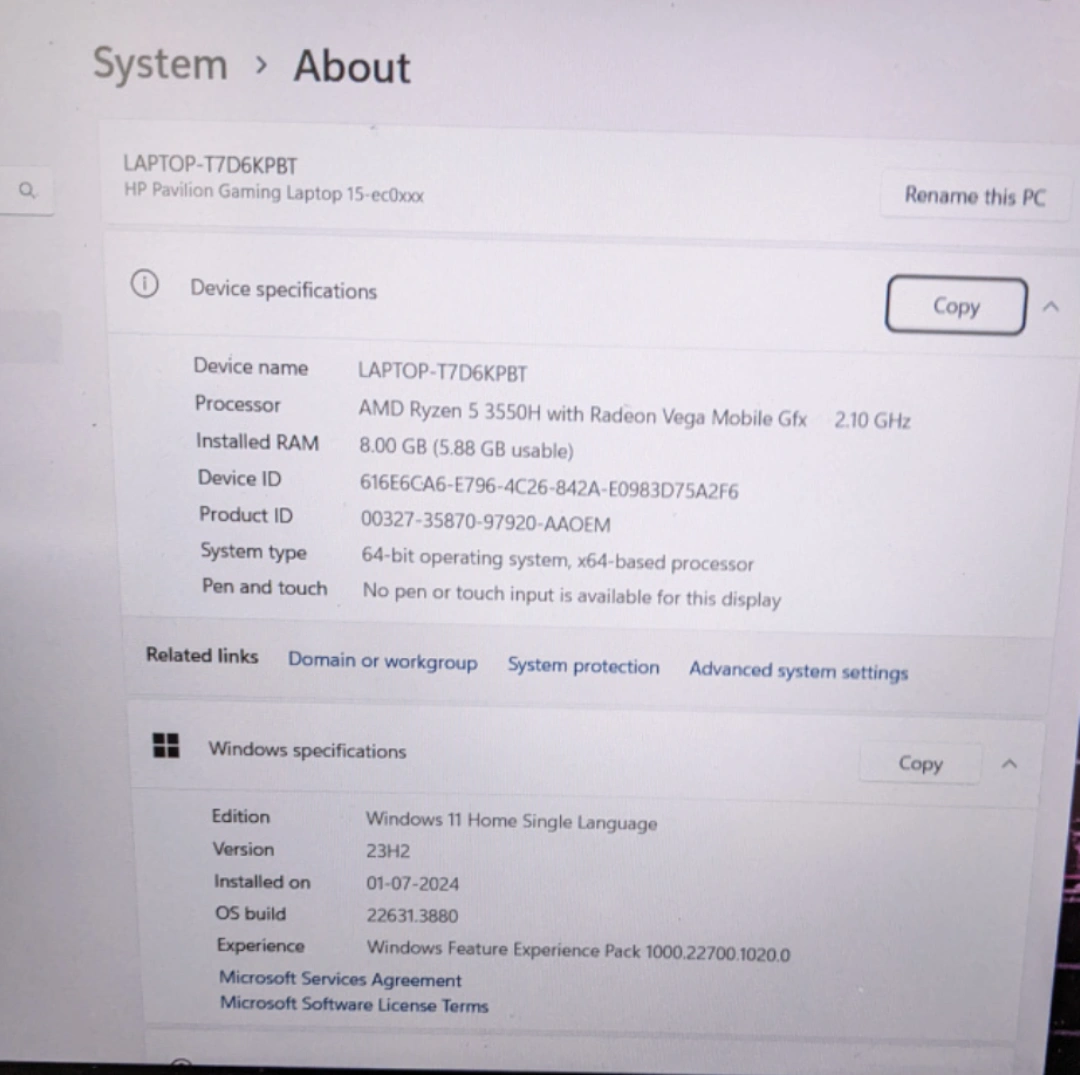The image size is (1080, 1075).
Task: Click the Product ID field label
Action: click(246, 514)
